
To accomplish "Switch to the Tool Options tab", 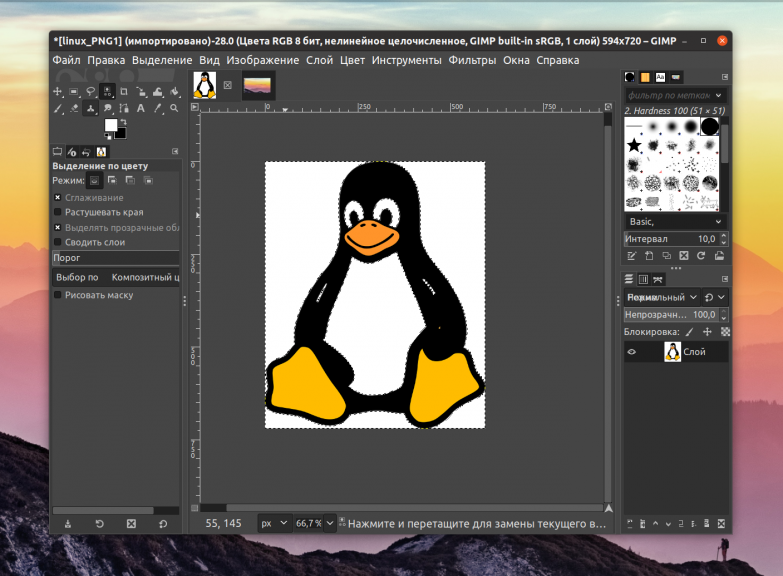I will coord(58,151).
